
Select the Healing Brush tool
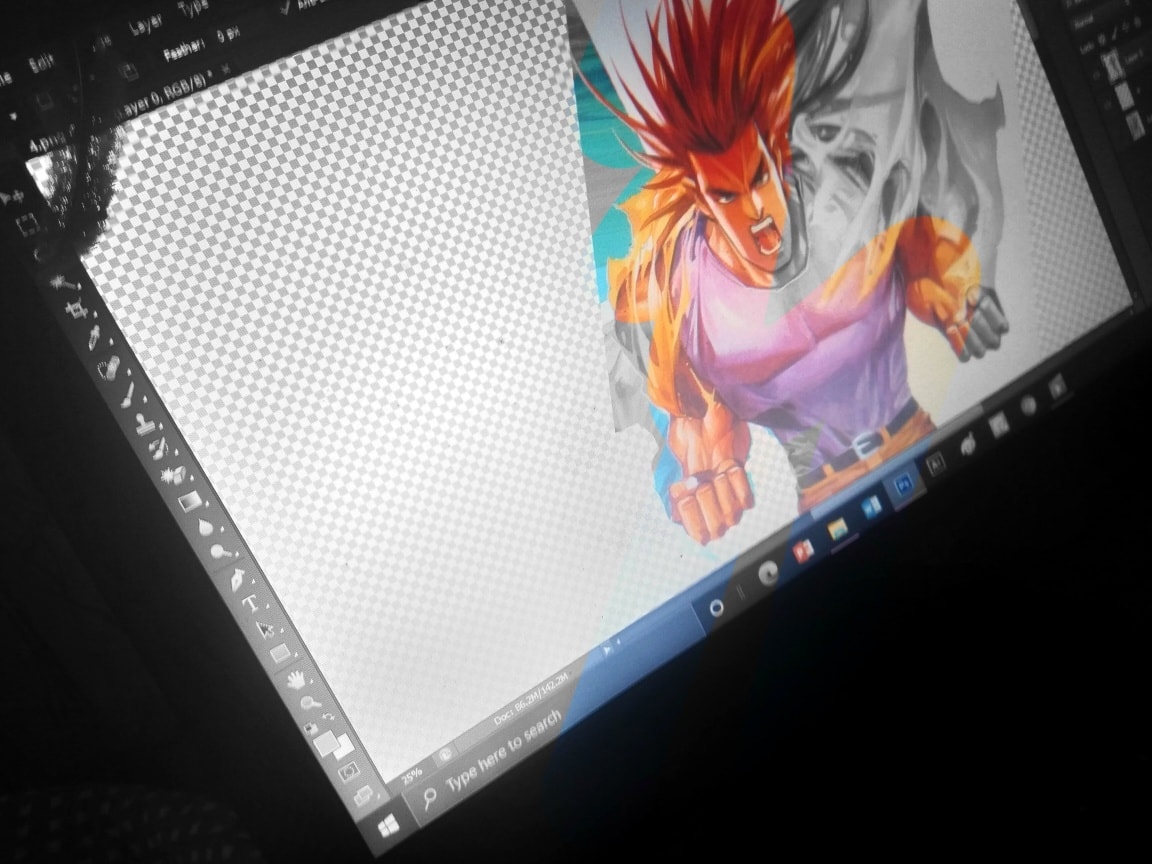click(109, 367)
